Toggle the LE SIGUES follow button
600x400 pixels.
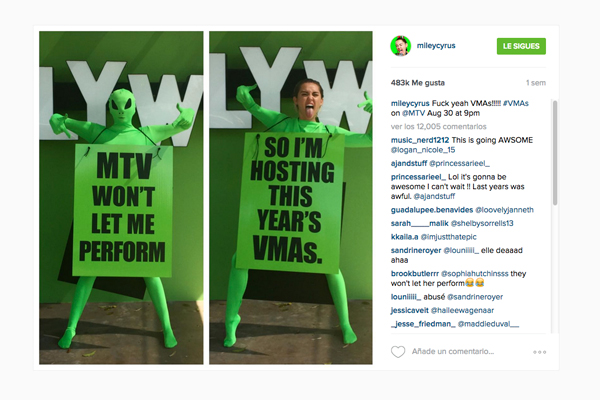click(x=521, y=46)
